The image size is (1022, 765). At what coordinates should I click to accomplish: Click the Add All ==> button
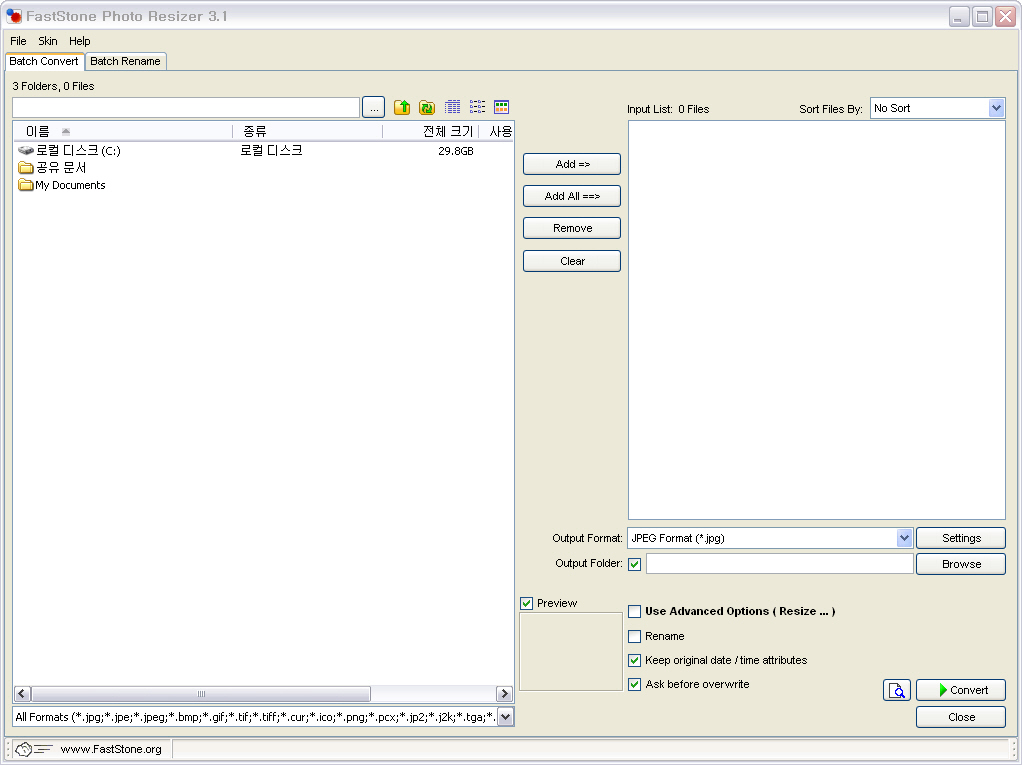point(572,196)
